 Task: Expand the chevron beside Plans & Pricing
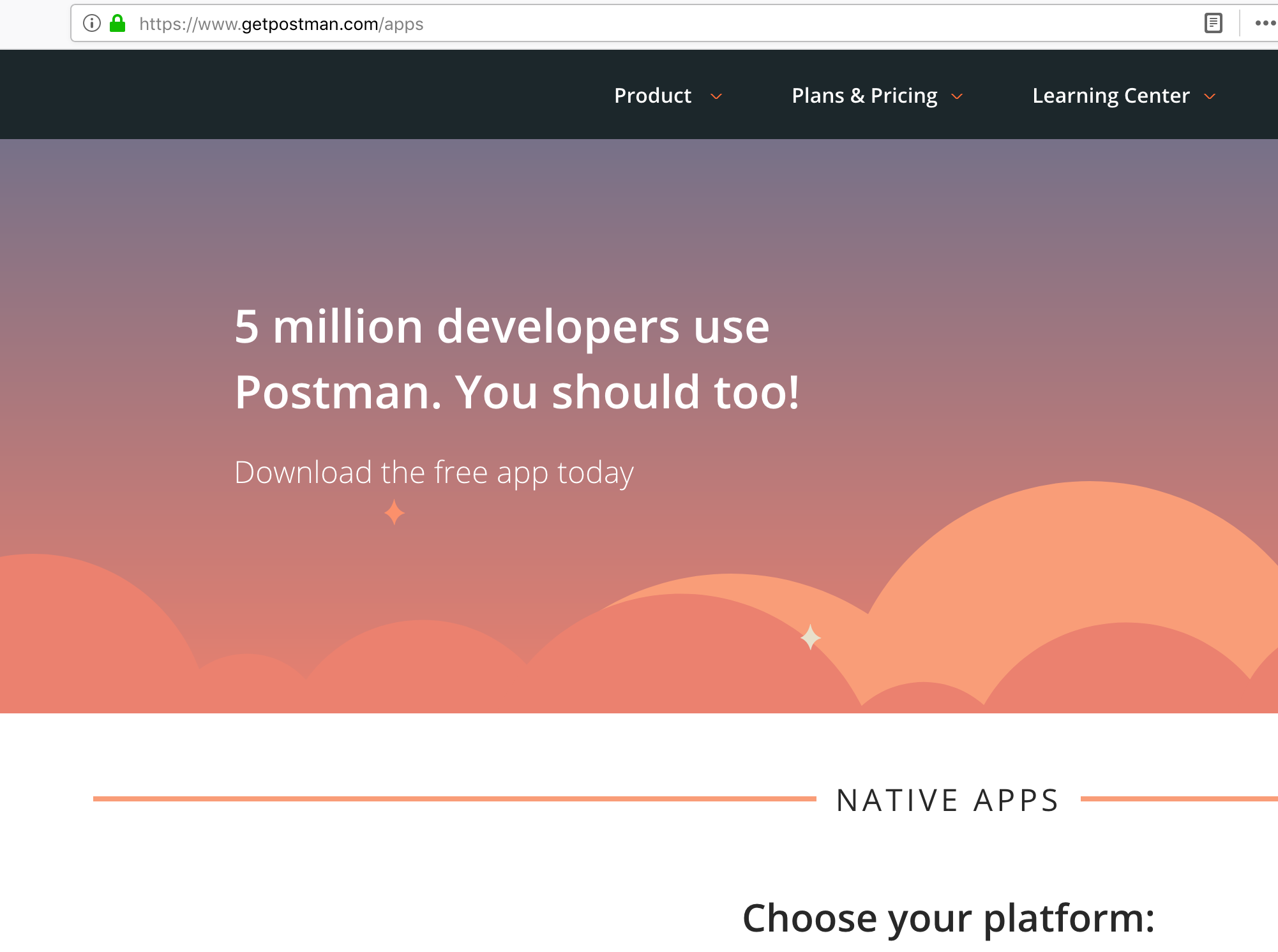(x=957, y=96)
